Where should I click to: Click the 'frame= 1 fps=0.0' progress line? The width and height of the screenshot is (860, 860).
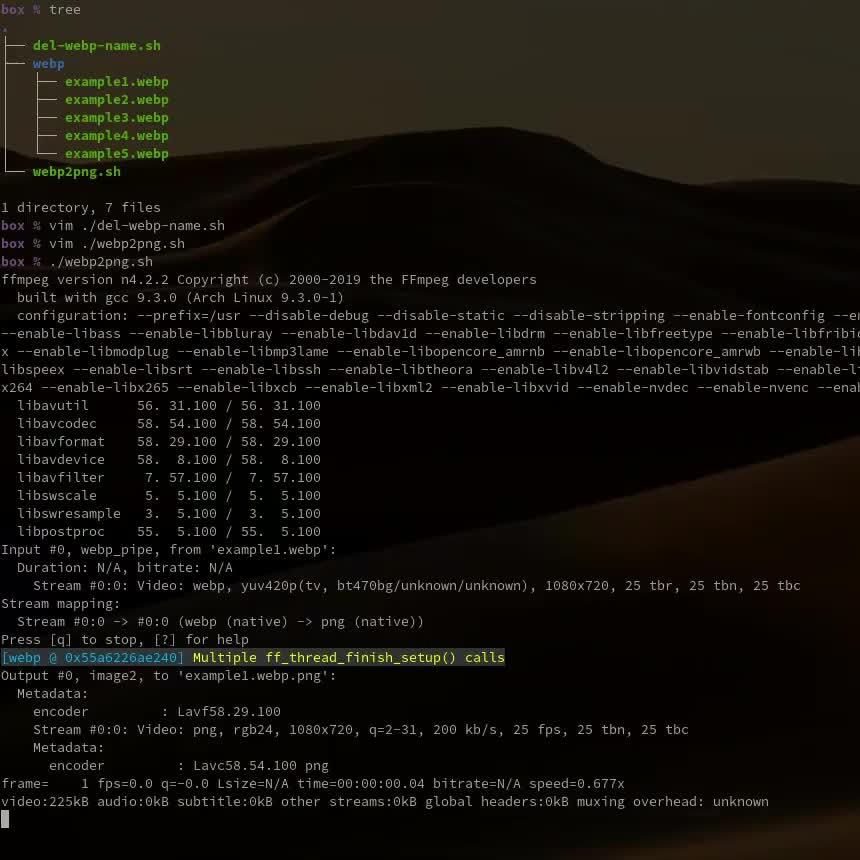(313, 784)
